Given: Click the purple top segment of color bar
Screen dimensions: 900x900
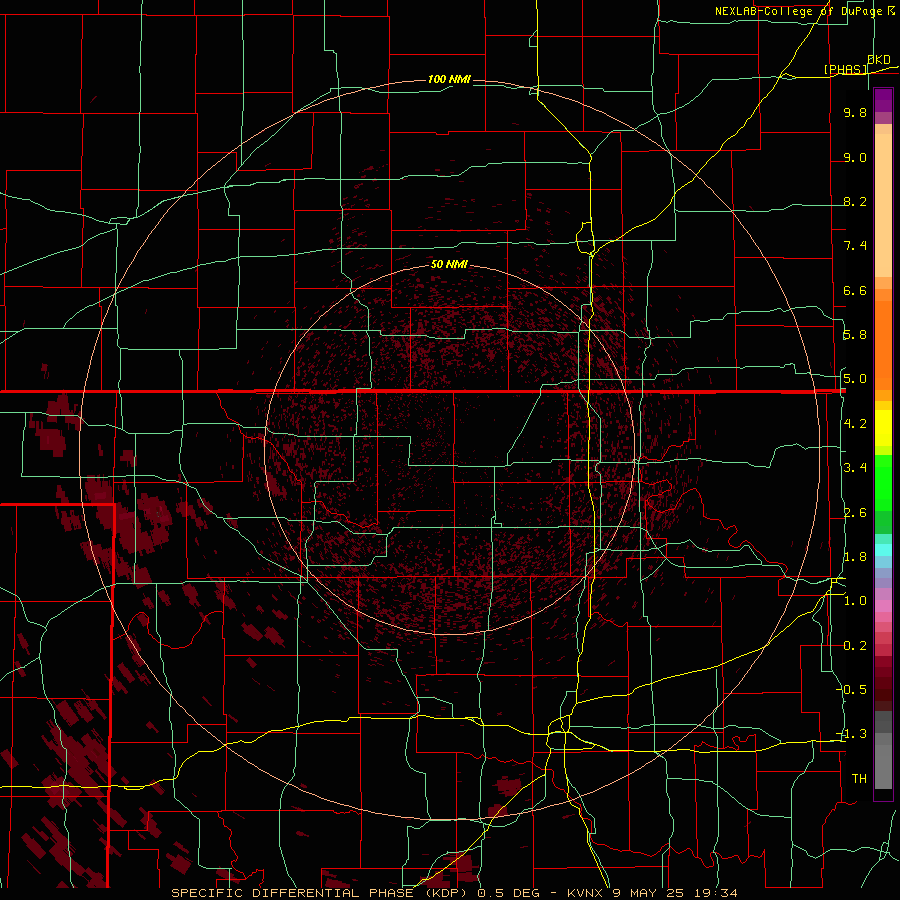Looking at the screenshot, I should [x=883, y=100].
